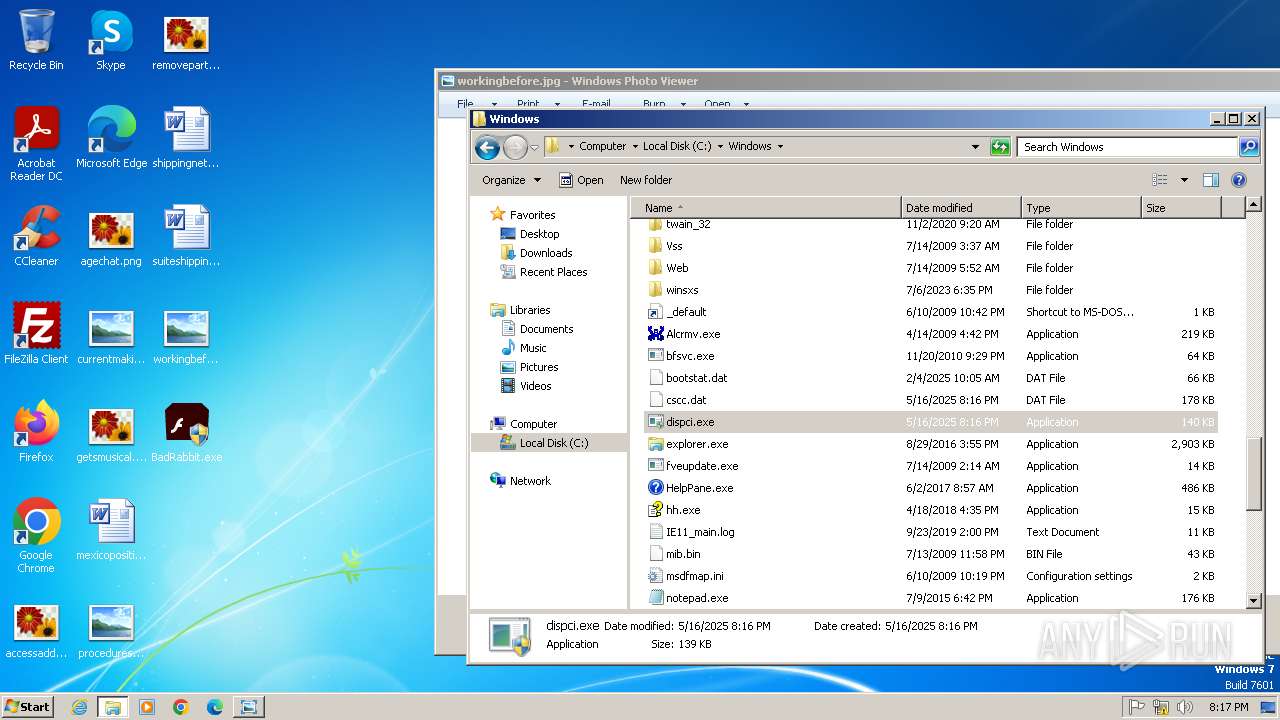Open the Recycle Bin desktop icon

point(36,42)
